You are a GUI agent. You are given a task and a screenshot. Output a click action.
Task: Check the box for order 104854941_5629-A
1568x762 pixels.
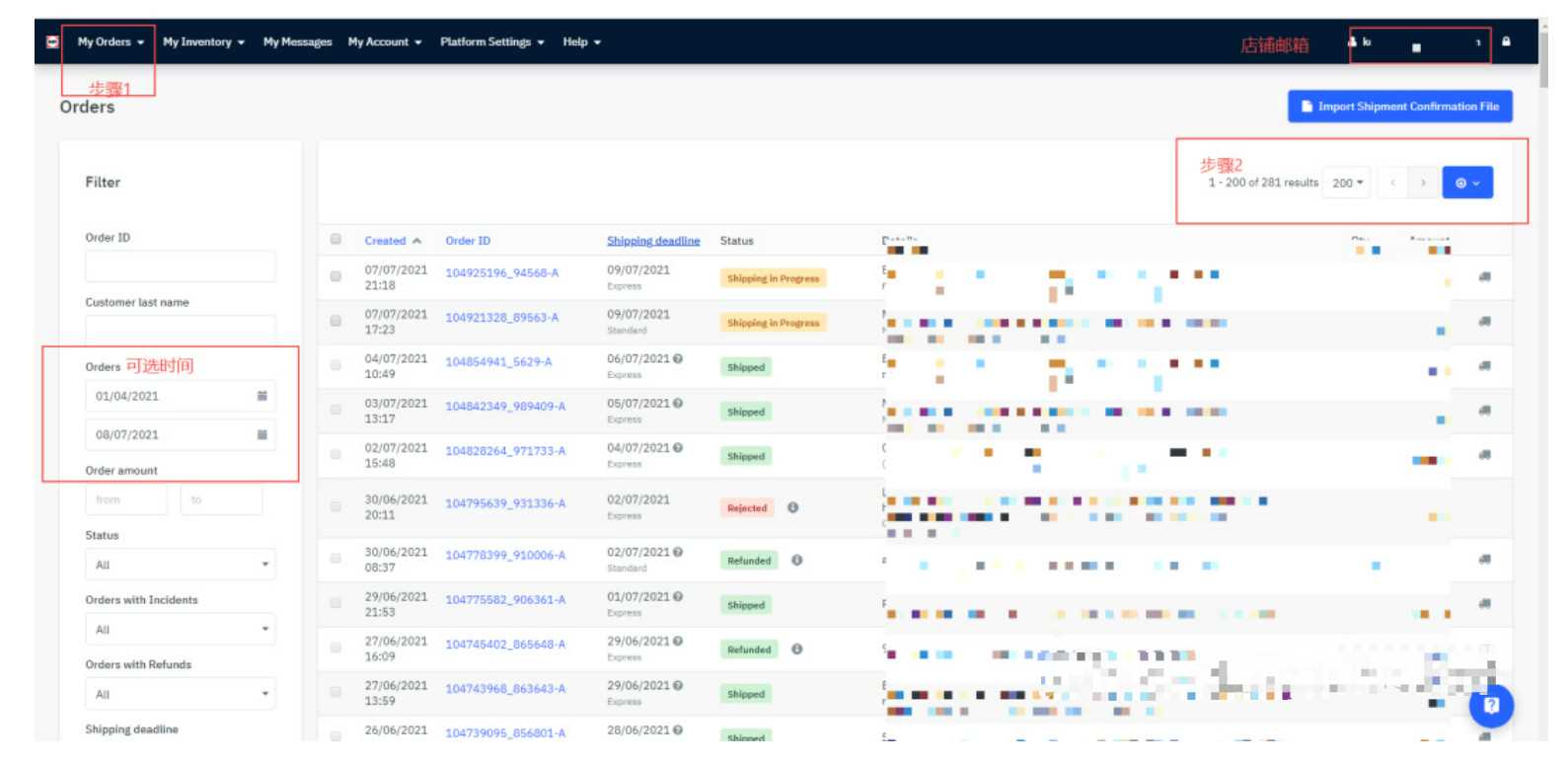tap(336, 365)
